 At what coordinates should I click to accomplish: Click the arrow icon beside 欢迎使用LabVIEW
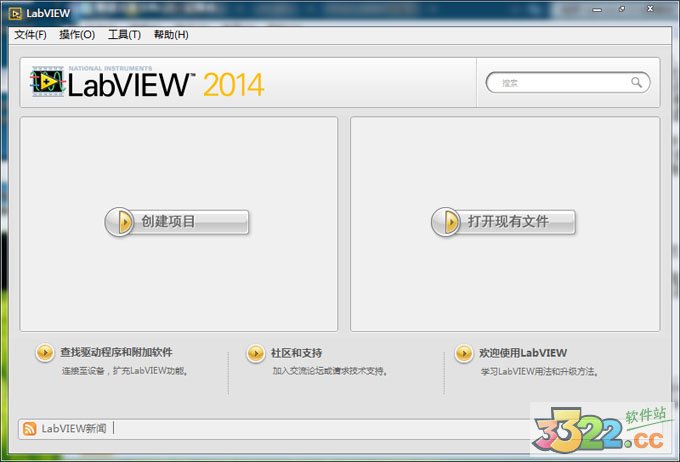pyautogui.click(x=464, y=354)
